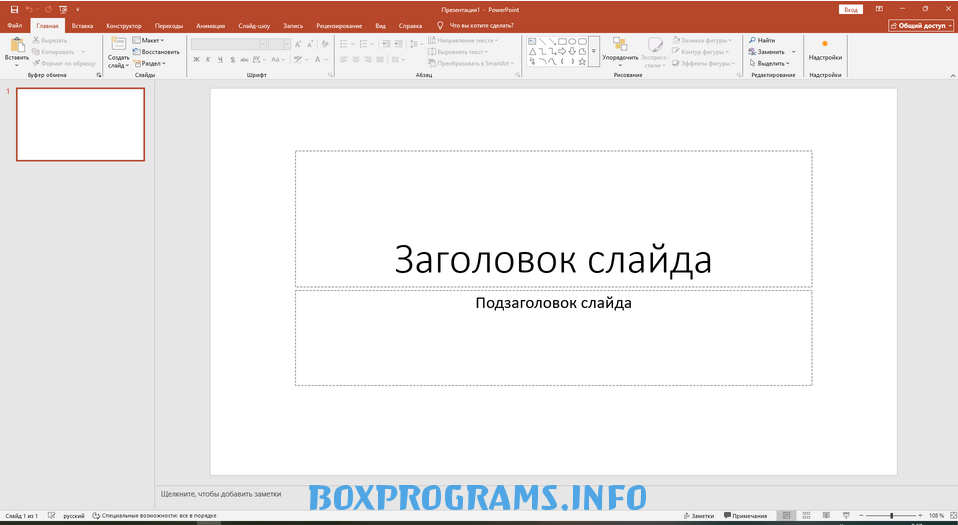Screen dimensions: 958x525
Task: Toggle the Примечания comments pane in status bar
Action: [744, 516]
